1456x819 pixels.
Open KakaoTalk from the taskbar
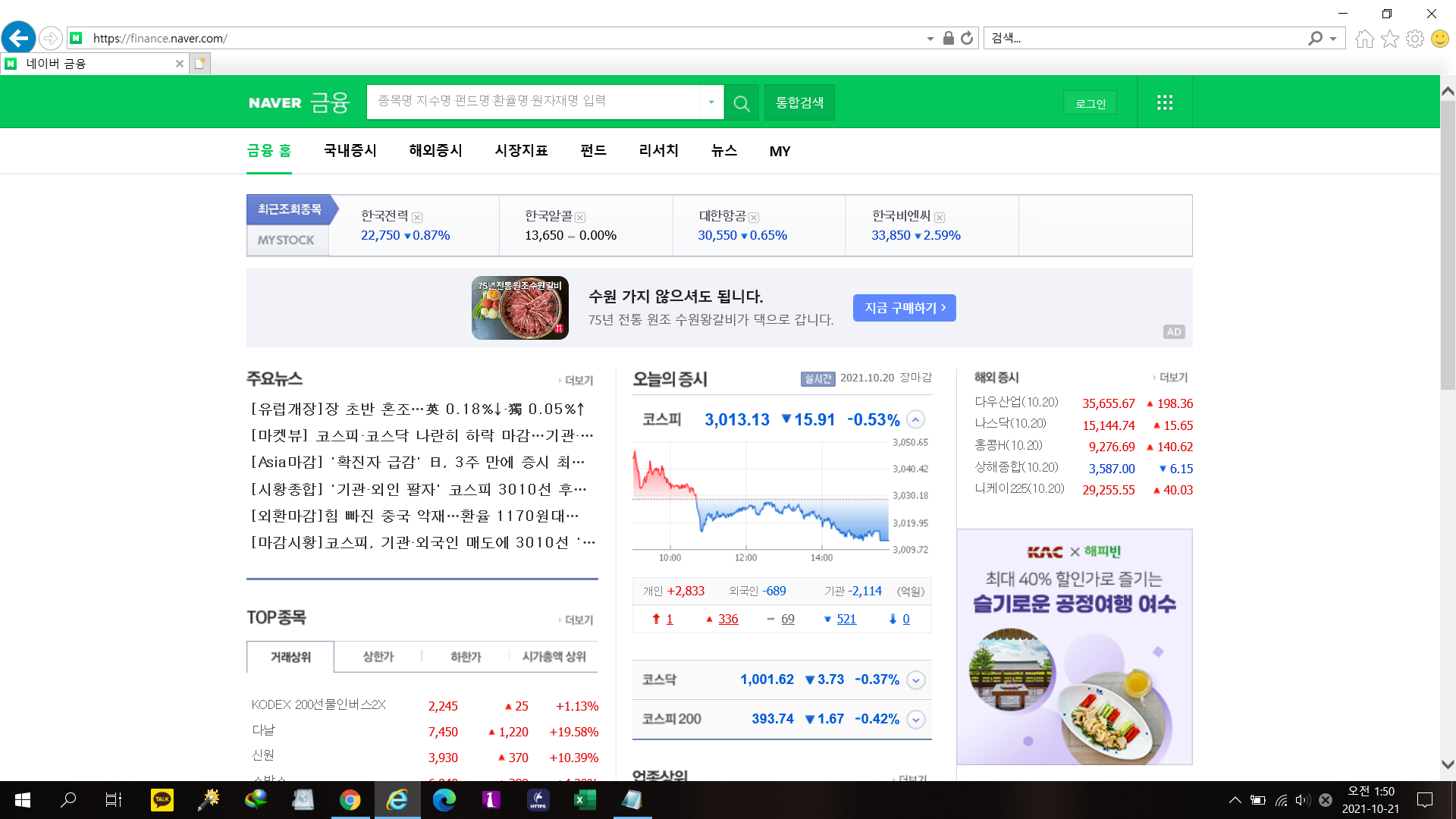[x=162, y=799]
